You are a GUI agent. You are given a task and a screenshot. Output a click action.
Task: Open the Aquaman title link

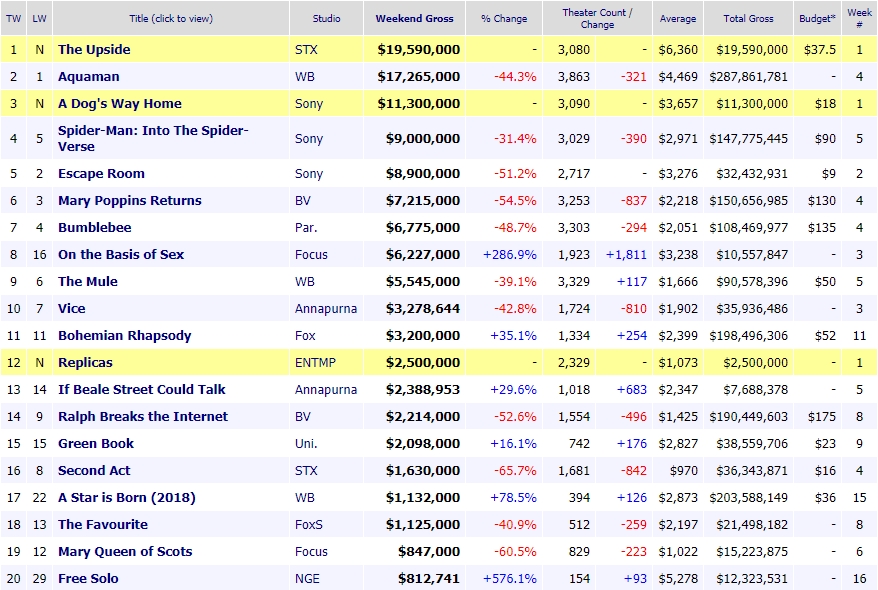pyautogui.click(x=88, y=76)
